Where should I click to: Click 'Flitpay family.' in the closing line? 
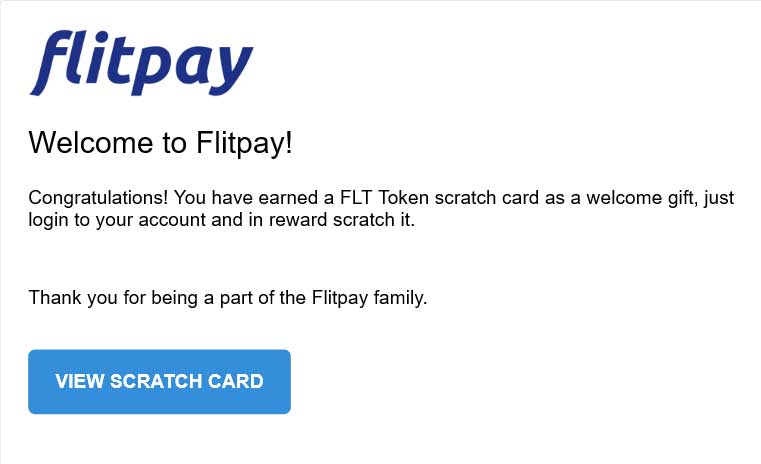click(x=369, y=298)
